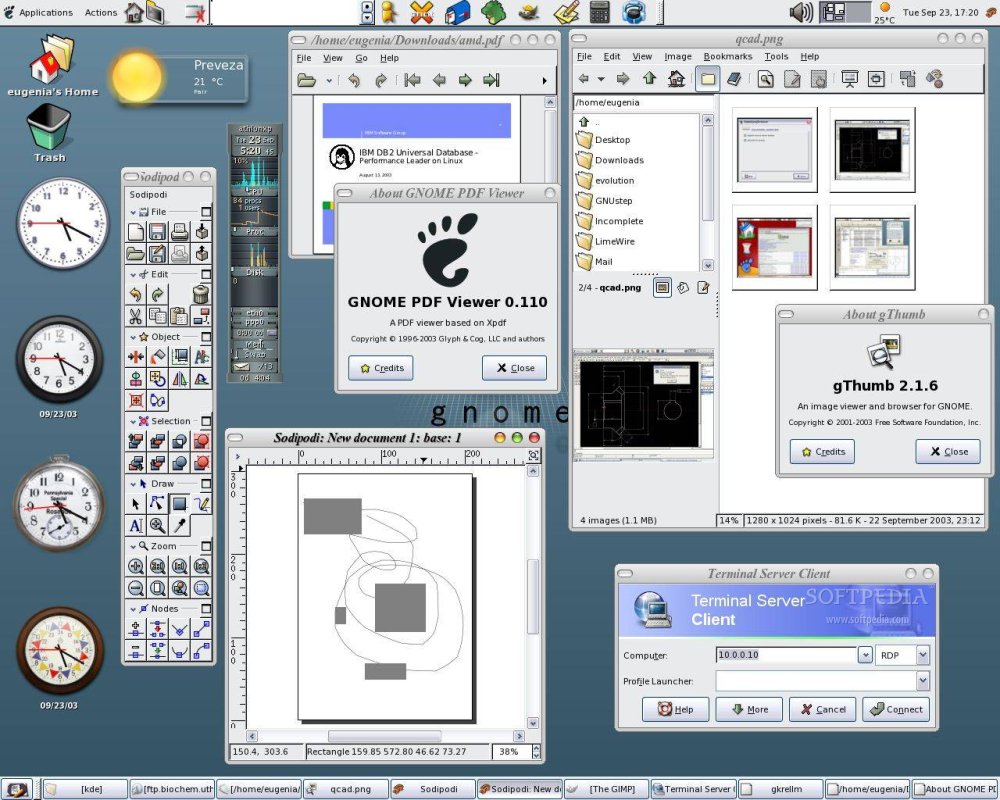1000x800 pixels.
Task: Open back-history dropdown arrow in gThumb toolbar
Action: 600,79
